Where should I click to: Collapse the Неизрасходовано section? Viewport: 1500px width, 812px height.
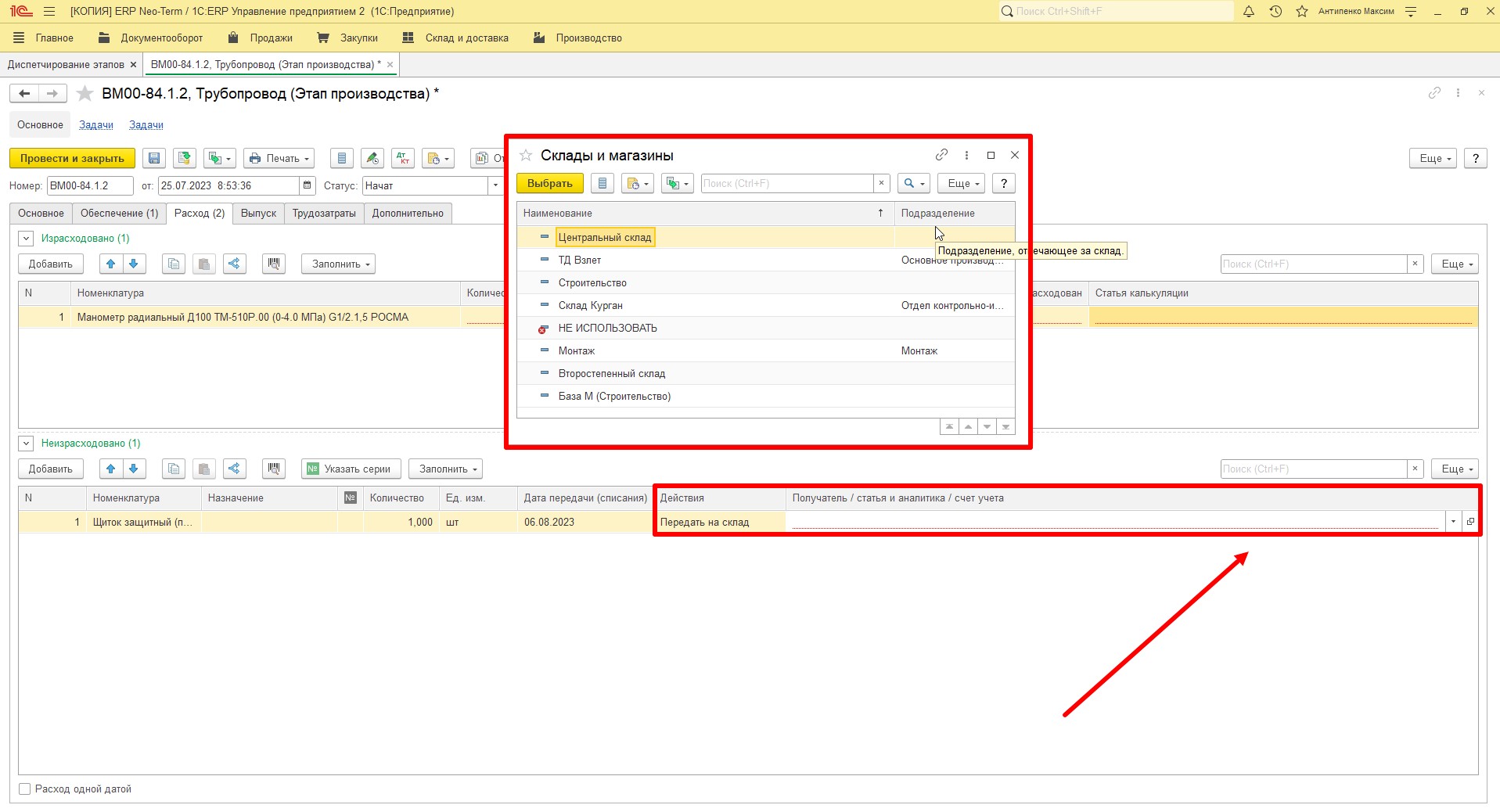coord(26,444)
